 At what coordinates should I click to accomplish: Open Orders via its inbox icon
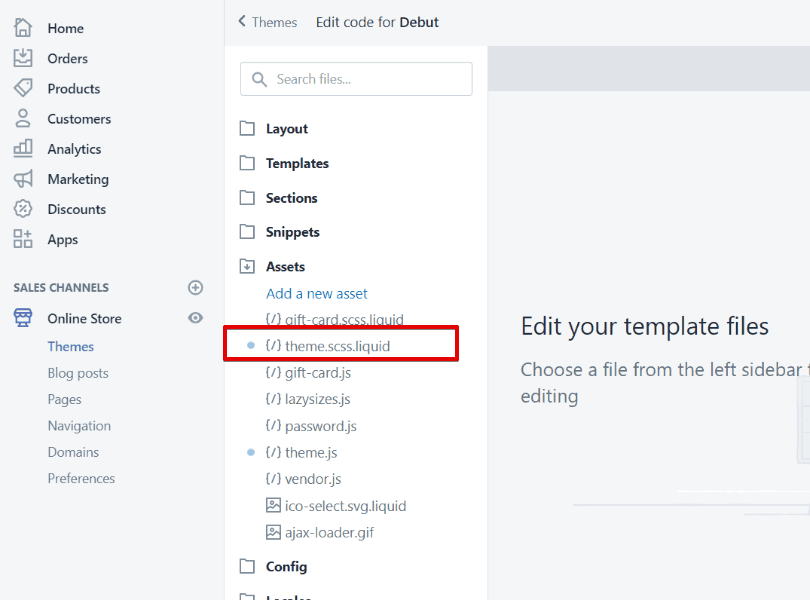[x=23, y=58]
